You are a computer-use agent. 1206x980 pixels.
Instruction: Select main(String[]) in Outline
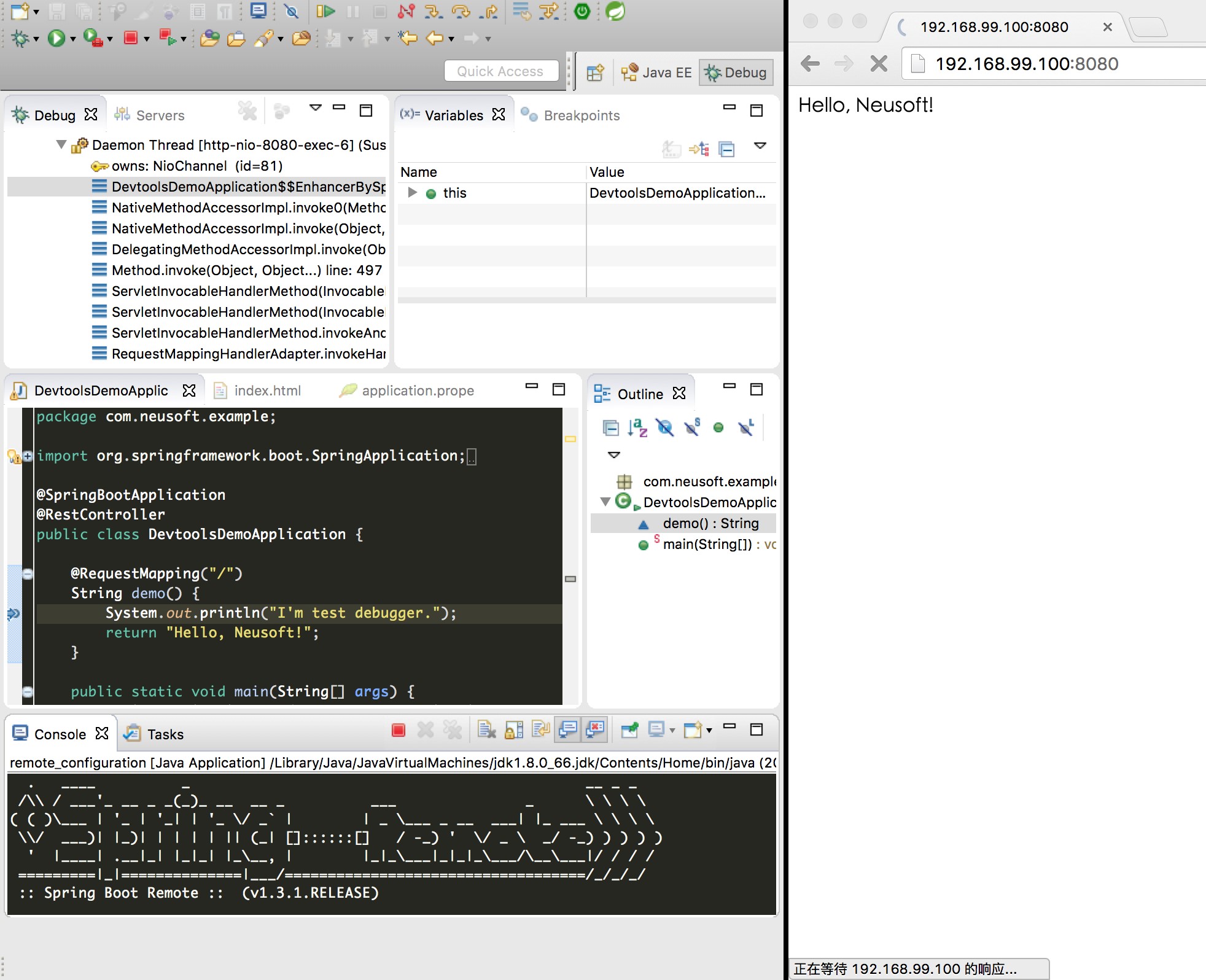pyautogui.click(x=706, y=544)
